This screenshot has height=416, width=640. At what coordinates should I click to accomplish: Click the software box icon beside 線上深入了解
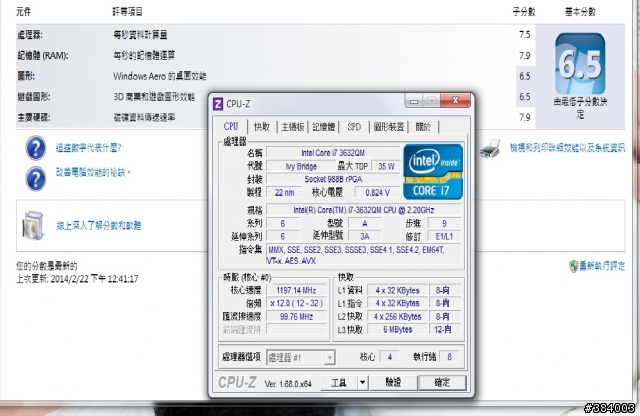click(33, 225)
